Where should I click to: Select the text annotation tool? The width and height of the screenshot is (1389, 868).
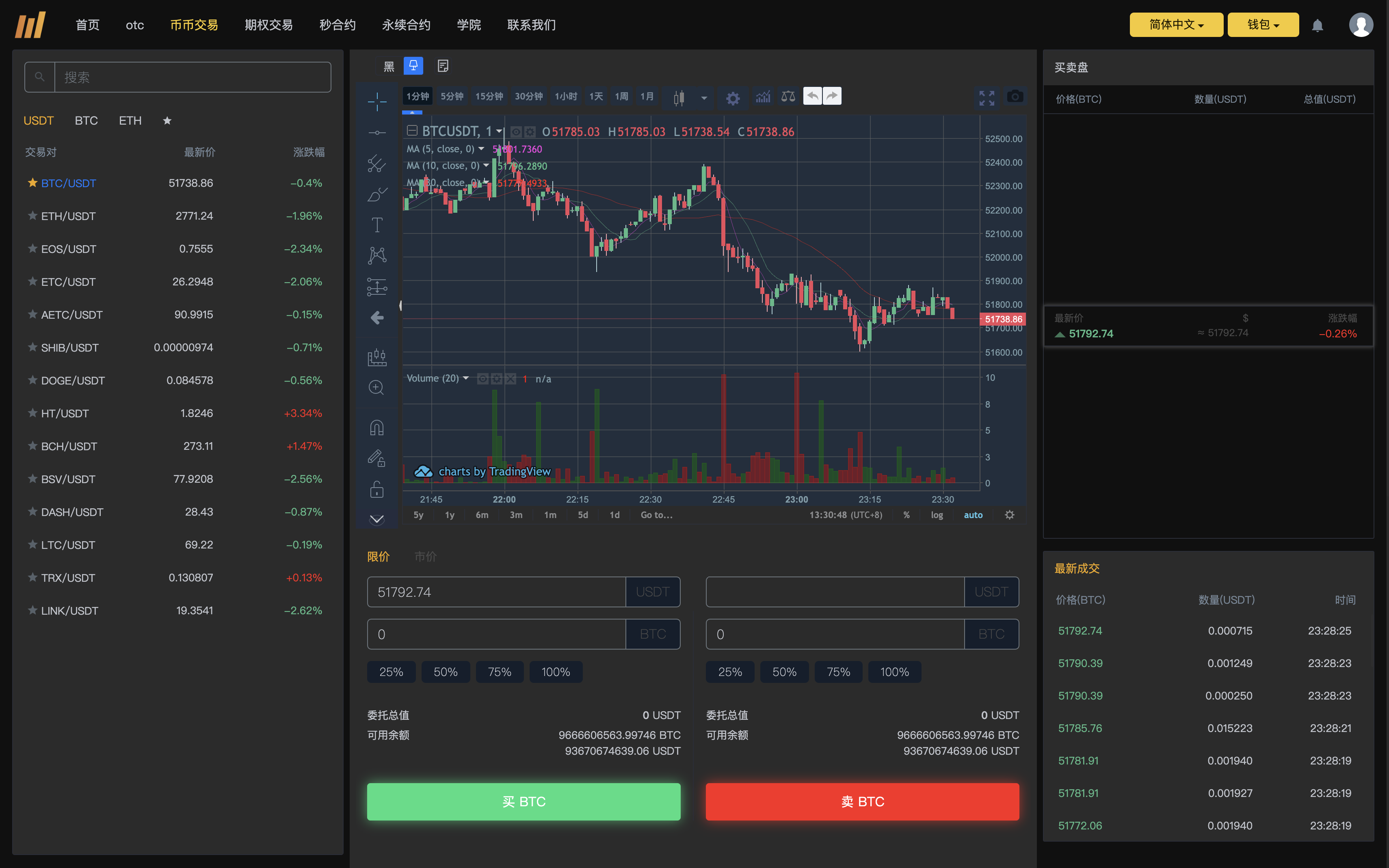[376, 225]
